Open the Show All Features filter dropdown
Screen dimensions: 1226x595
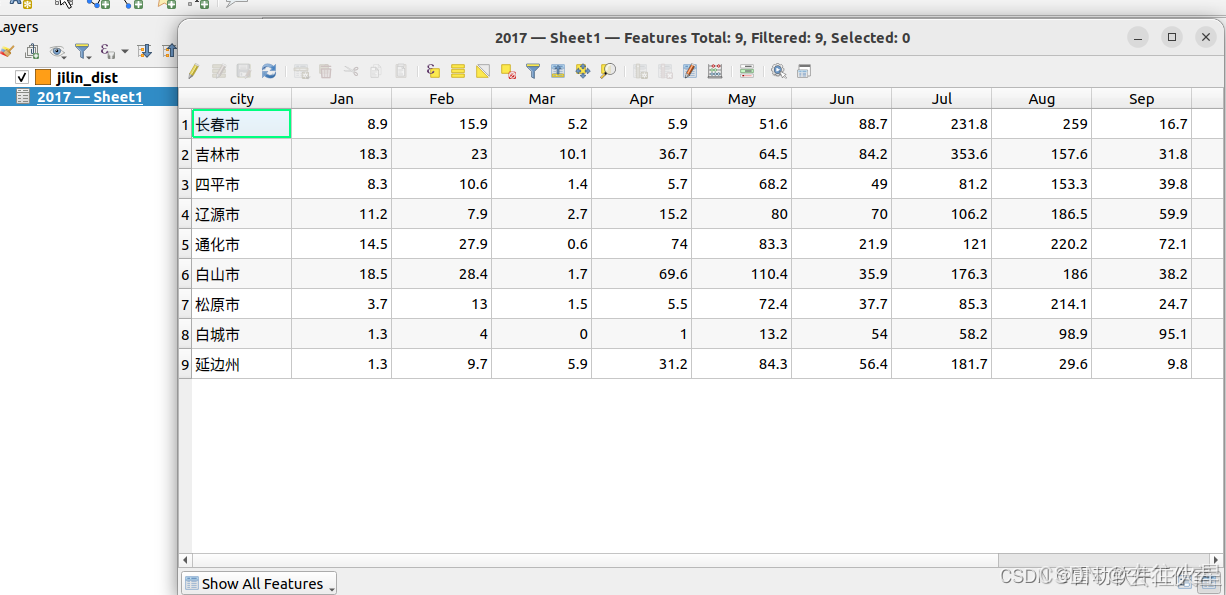click(x=259, y=583)
